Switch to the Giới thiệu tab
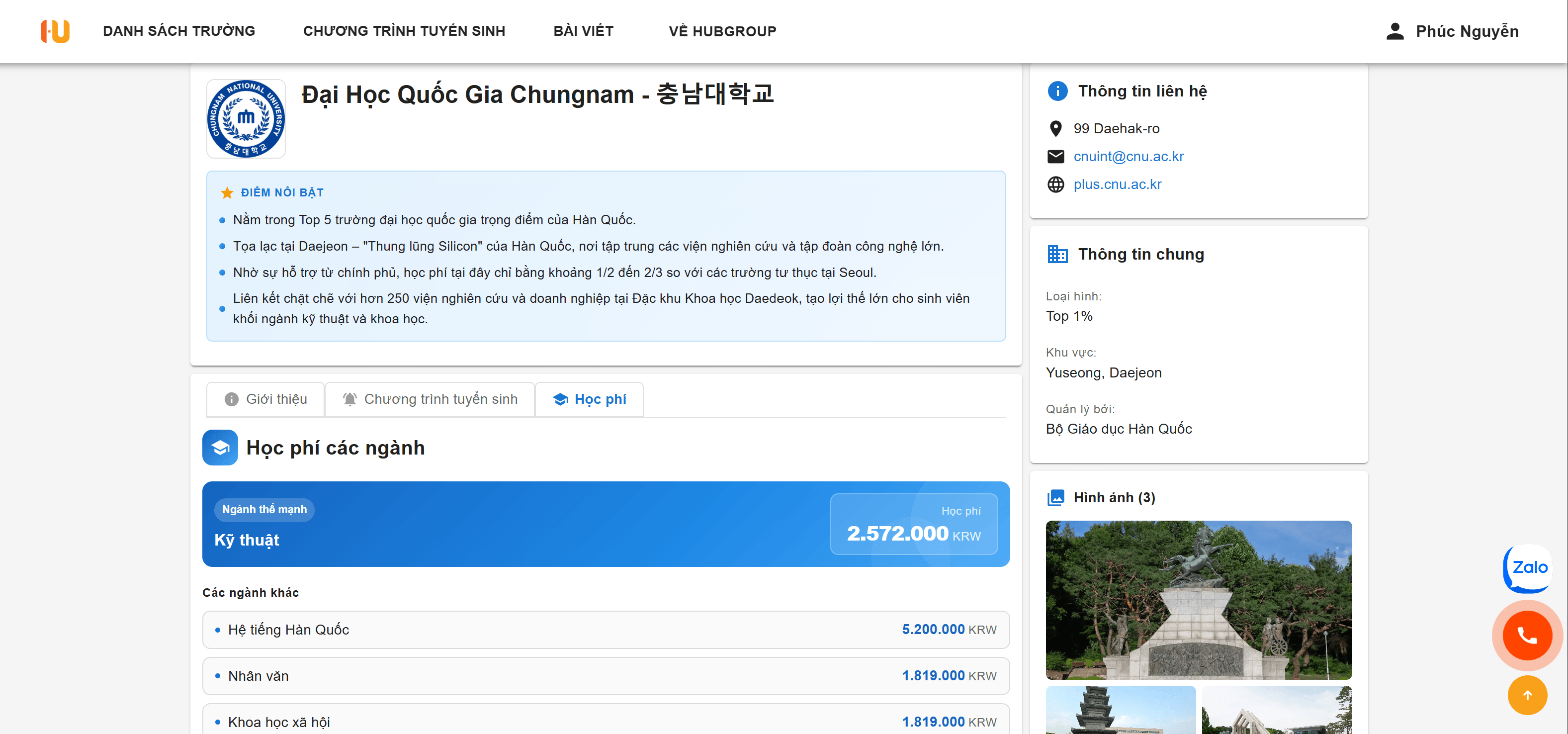 coord(266,399)
